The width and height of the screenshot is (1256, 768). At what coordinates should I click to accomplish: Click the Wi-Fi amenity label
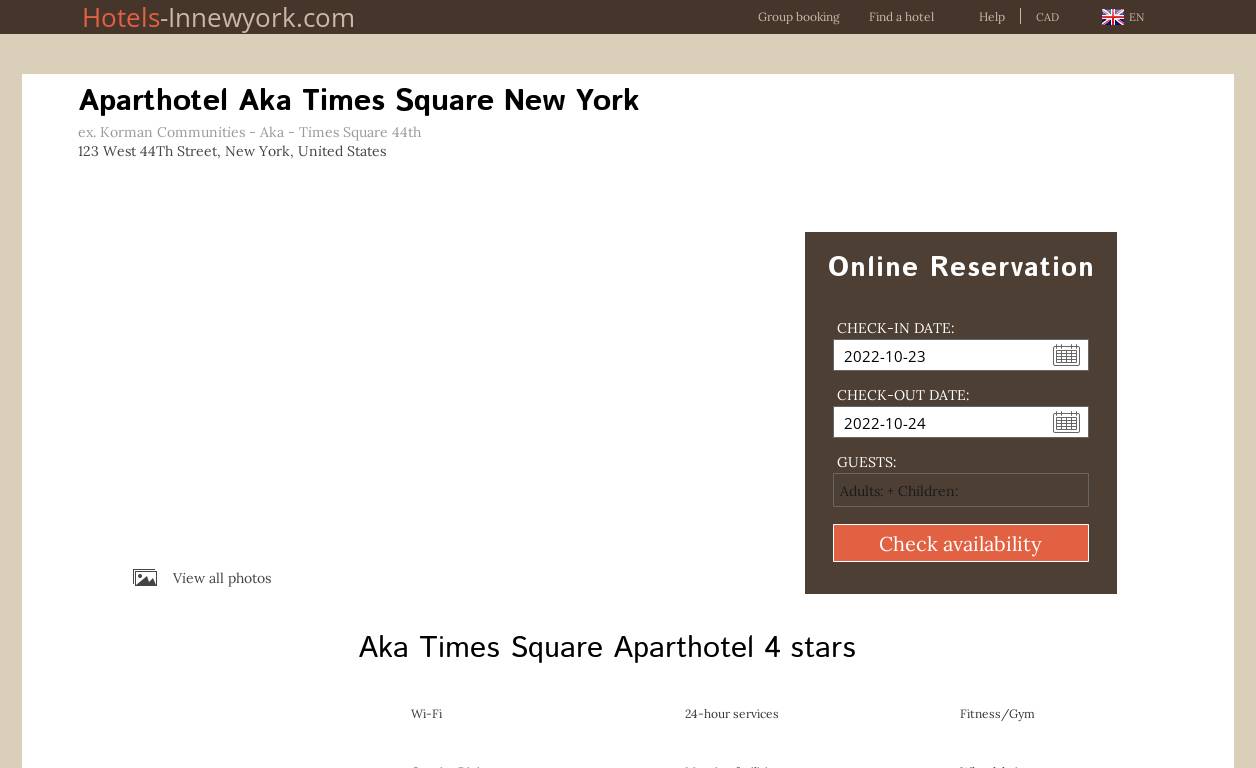pyautogui.click(x=426, y=714)
